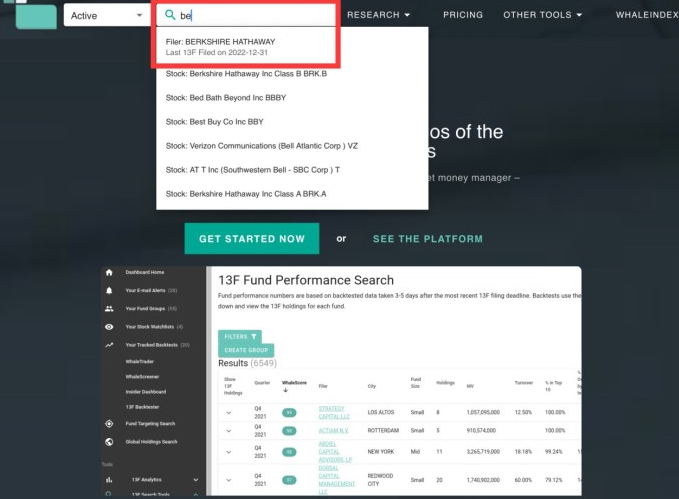Viewport: 679px width, 499px height.
Task: Expand 13F Analytics section
Action: coord(196,480)
